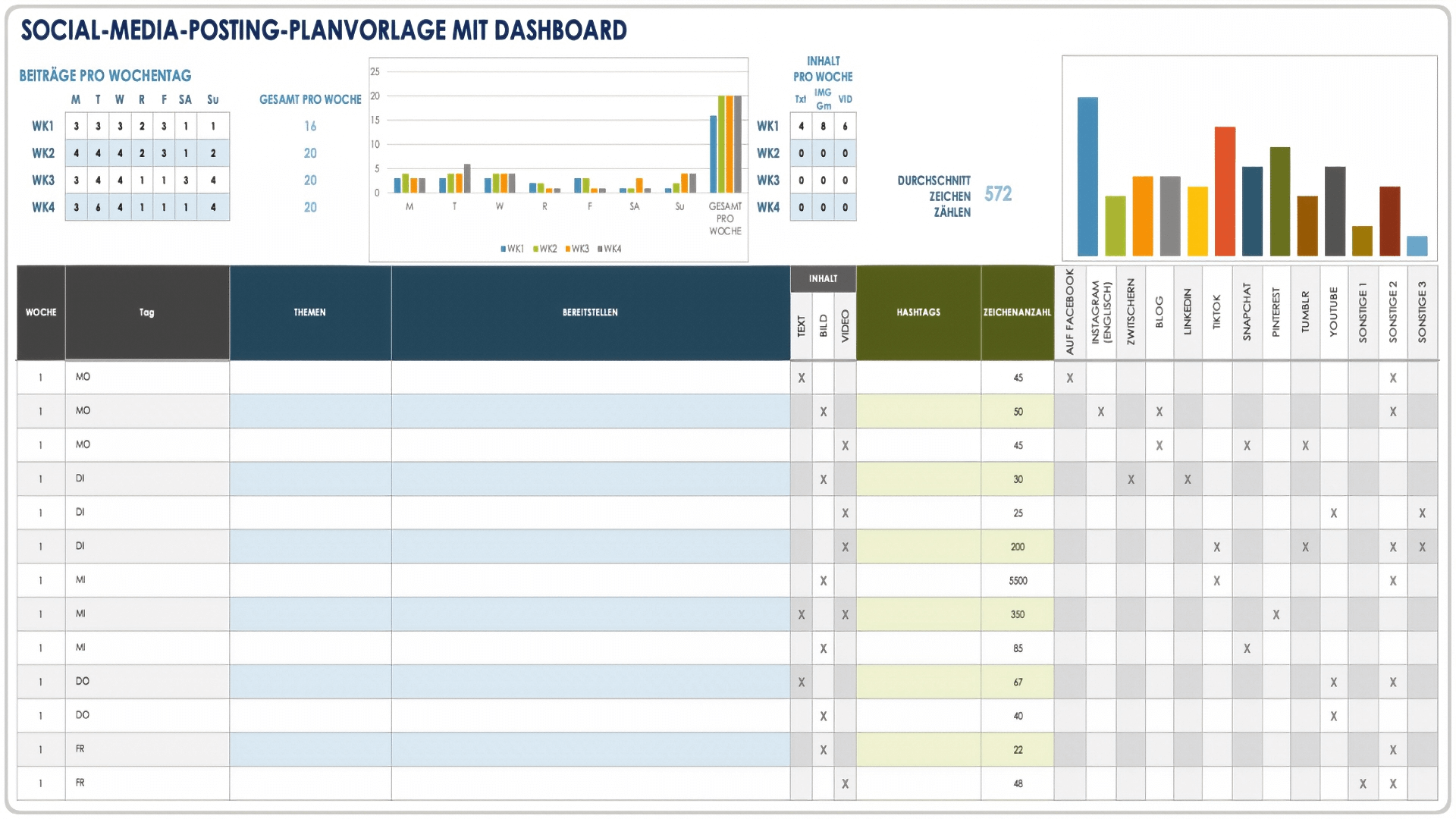Select the WK1 VID cell with value 6
The height and width of the screenshot is (819, 1456).
tap(845, 127)
